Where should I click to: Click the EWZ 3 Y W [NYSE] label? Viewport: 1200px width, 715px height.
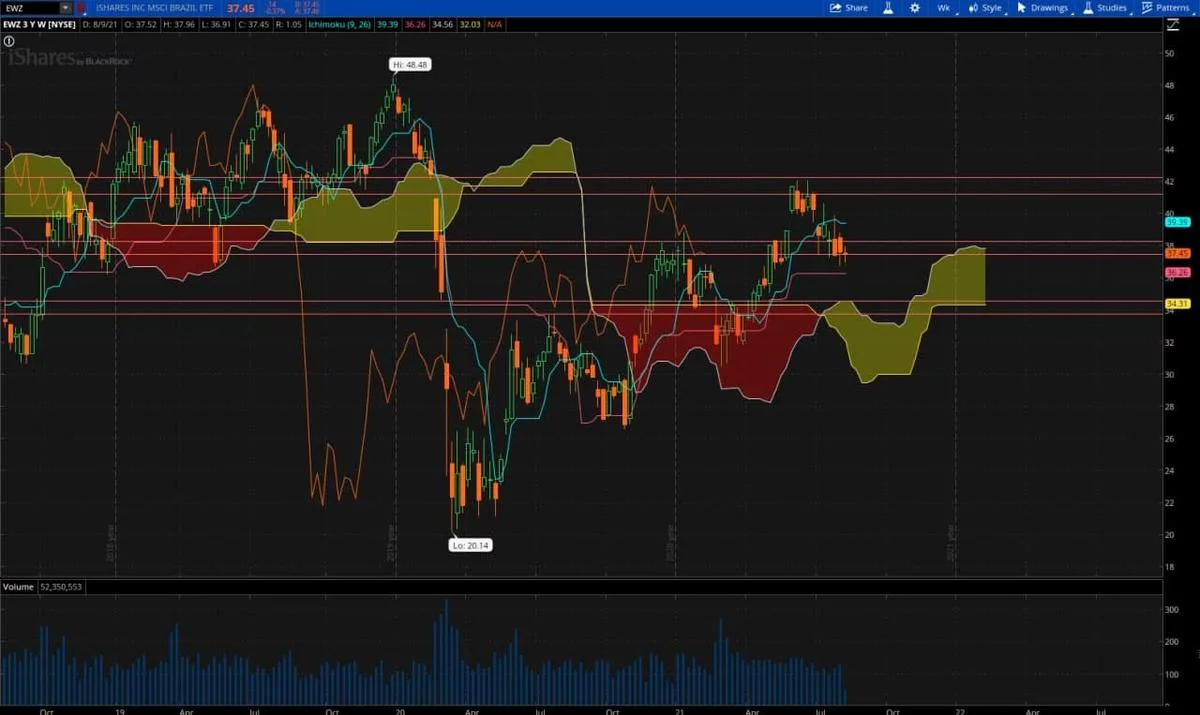point(39,24)
